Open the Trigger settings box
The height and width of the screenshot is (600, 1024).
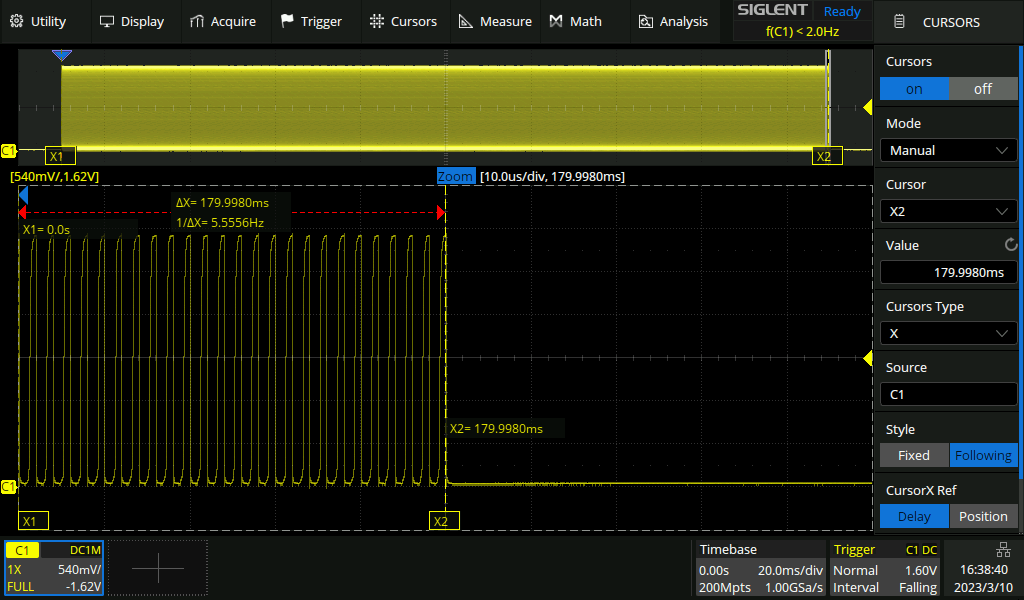pyautogui.click(x=885, y=568)
